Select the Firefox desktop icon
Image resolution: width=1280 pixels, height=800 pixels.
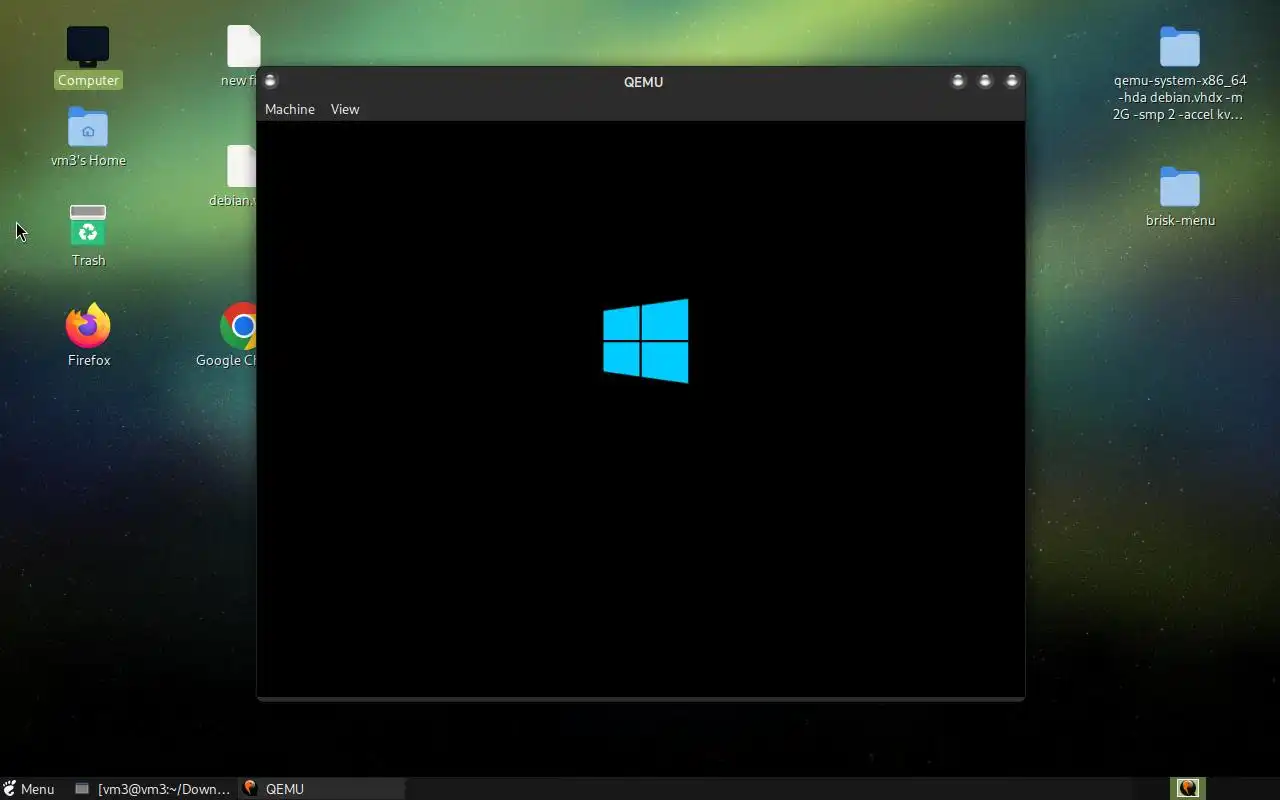(x=88, y=335)
